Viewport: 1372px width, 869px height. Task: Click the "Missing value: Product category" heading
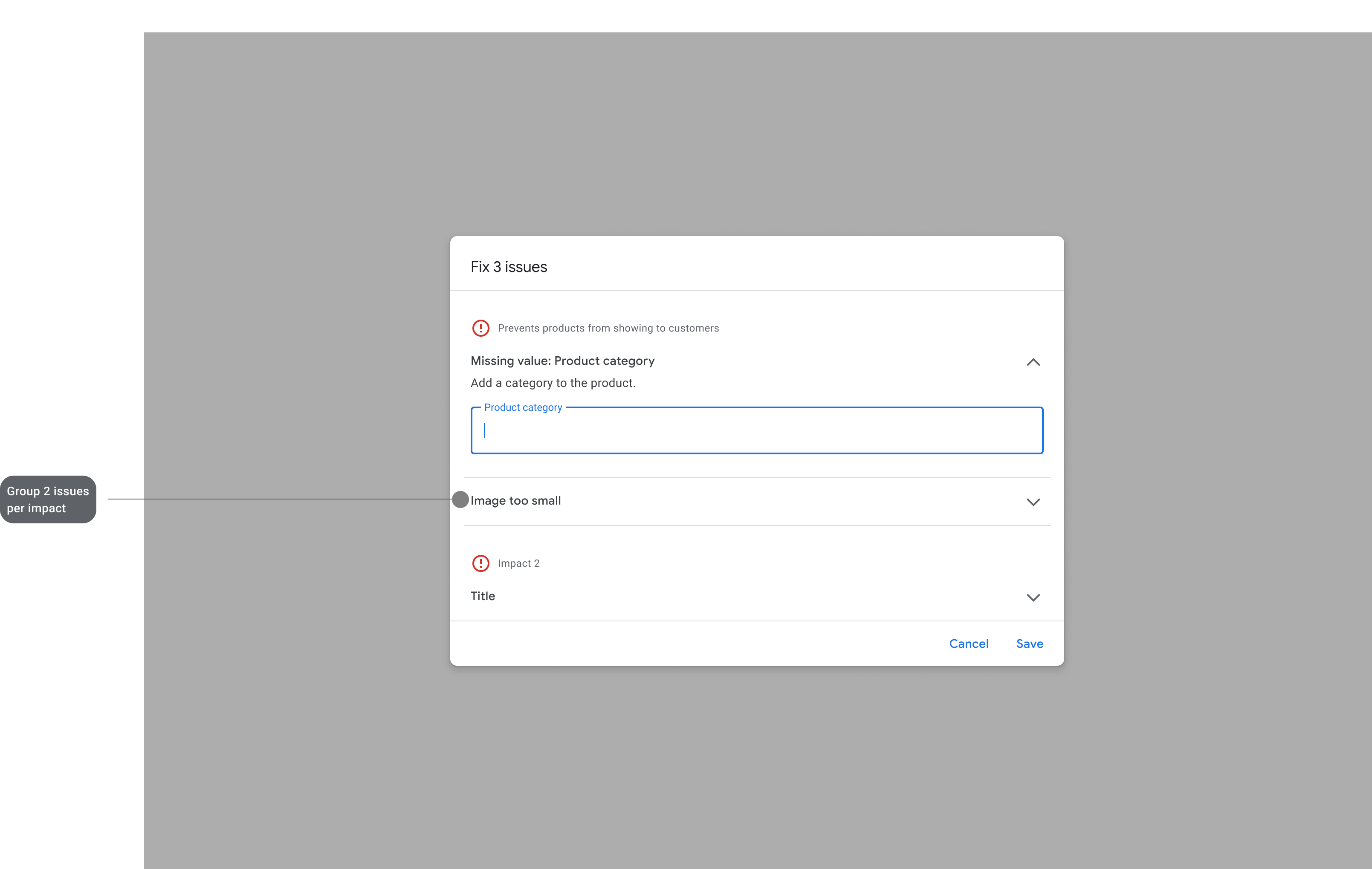click(x=562, y=361)
